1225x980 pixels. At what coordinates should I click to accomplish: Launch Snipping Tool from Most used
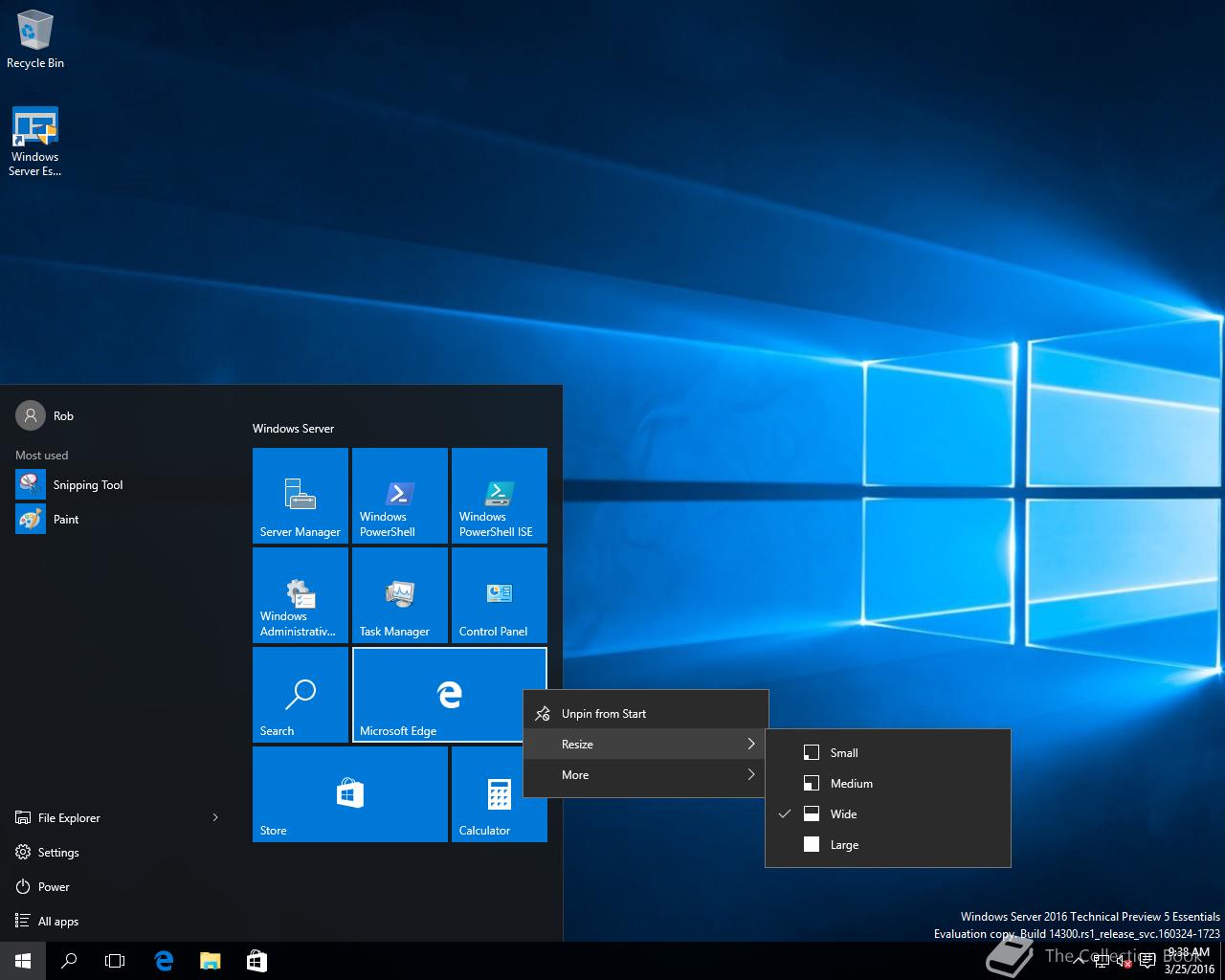coord(119,485)
